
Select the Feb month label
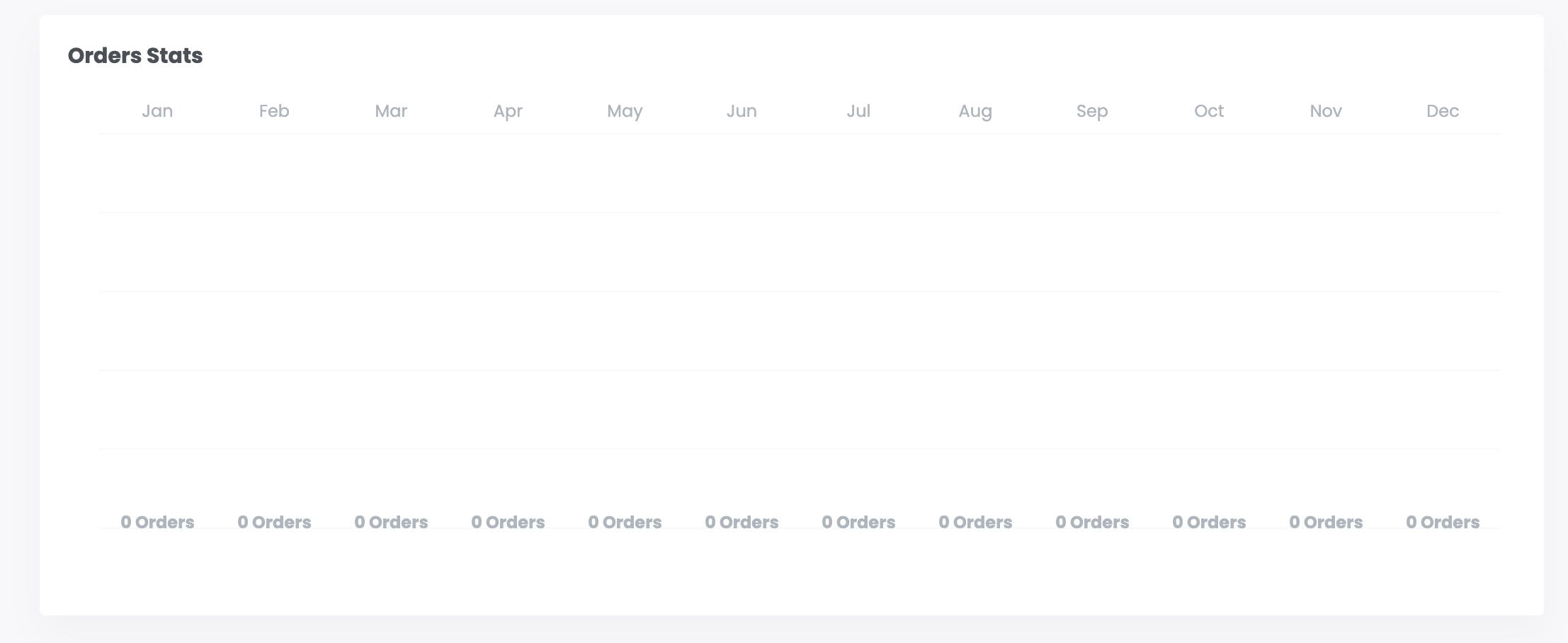click(x=274, y=111)
